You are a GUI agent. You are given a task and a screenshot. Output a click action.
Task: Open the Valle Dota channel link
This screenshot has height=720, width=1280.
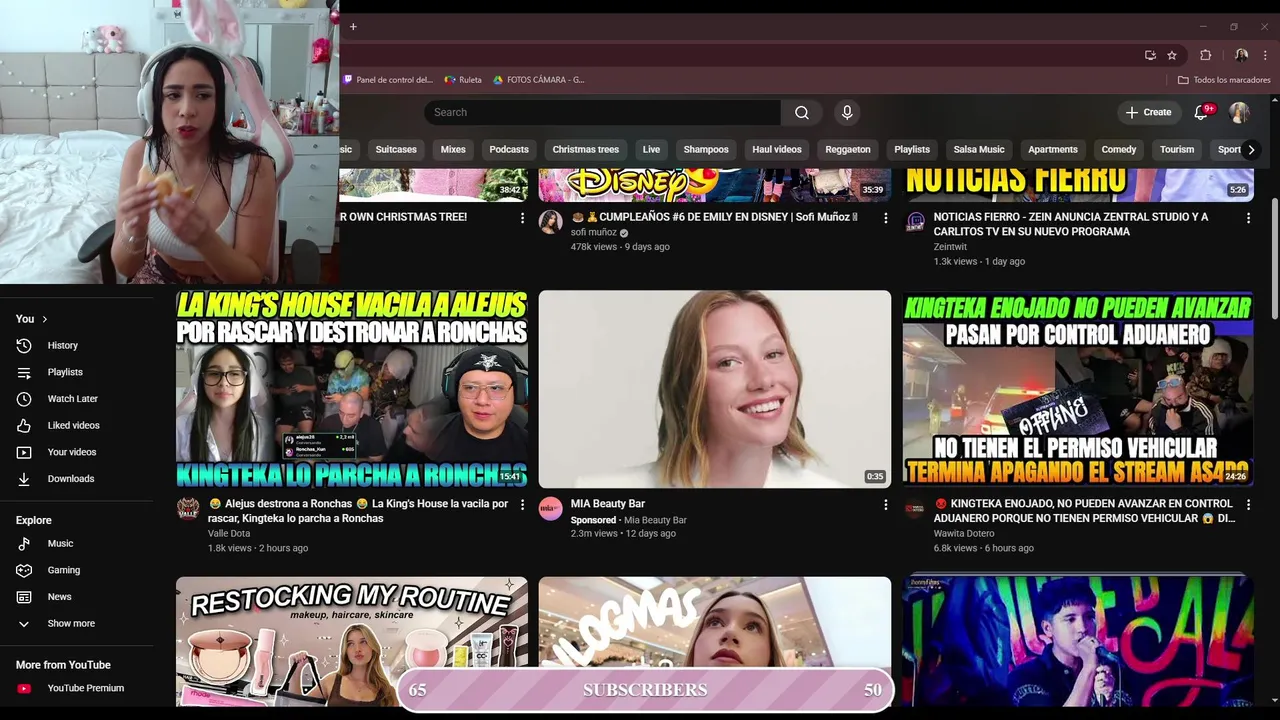229,533
